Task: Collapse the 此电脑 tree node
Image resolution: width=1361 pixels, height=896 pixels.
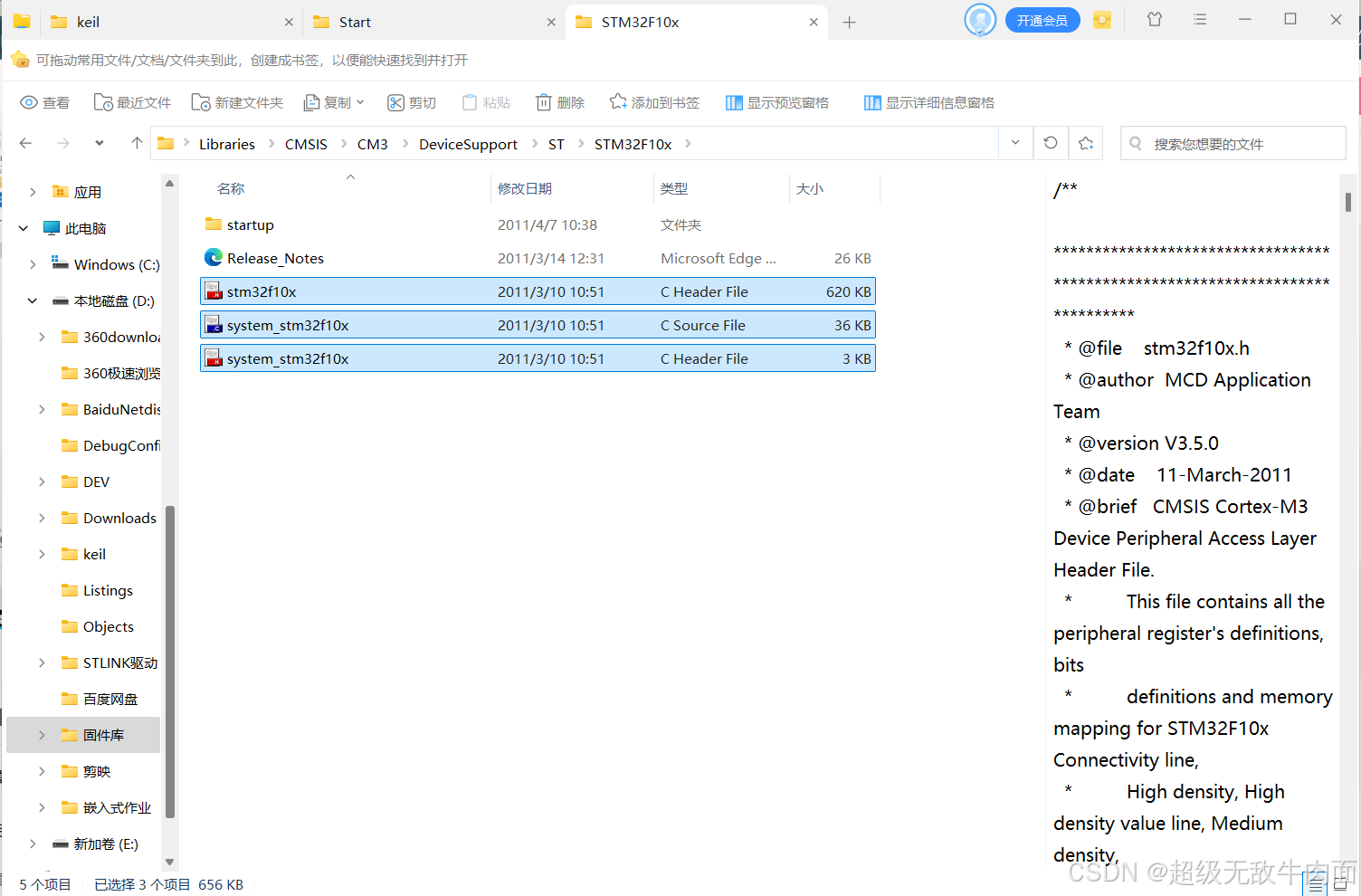Action: click(x=24, y=228)
